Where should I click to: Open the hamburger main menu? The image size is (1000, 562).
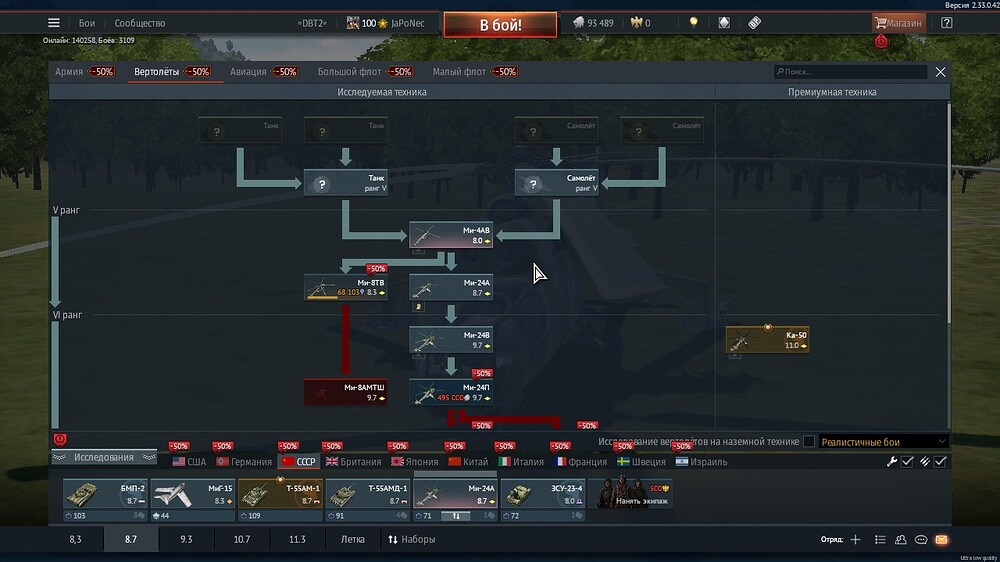(x=54, y=23)
